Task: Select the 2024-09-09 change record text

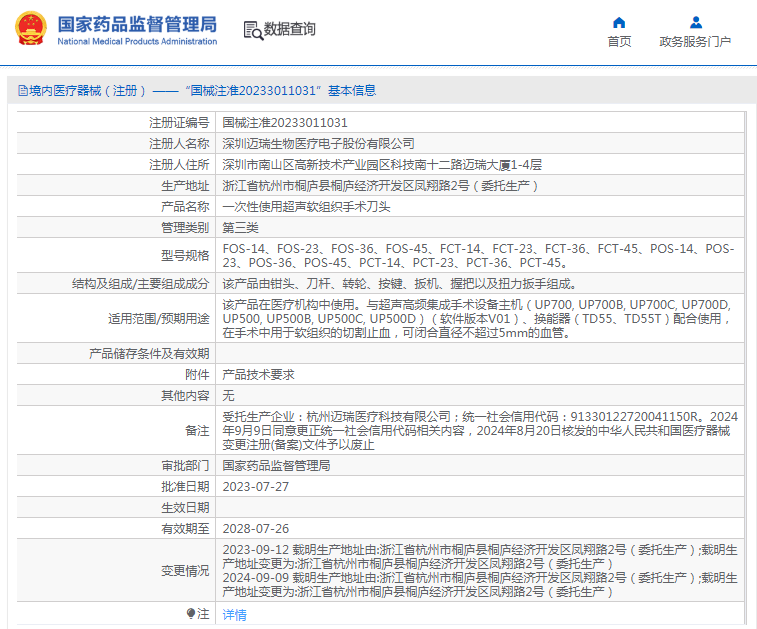Action: (x=480, y=585)
